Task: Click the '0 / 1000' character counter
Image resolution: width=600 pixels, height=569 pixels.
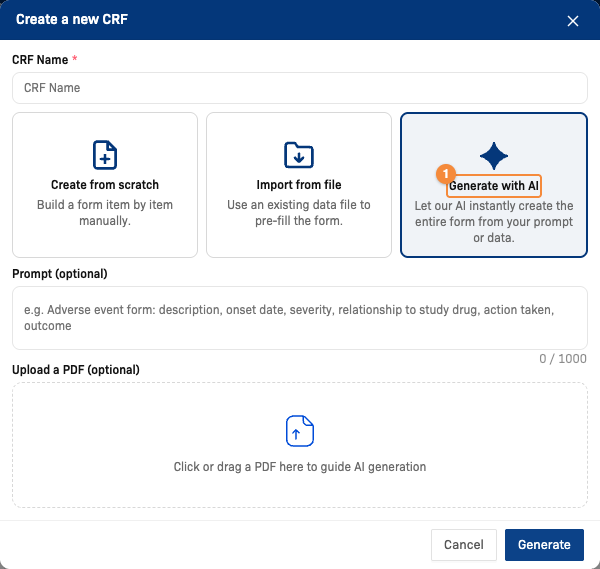Action: point(562,359)
